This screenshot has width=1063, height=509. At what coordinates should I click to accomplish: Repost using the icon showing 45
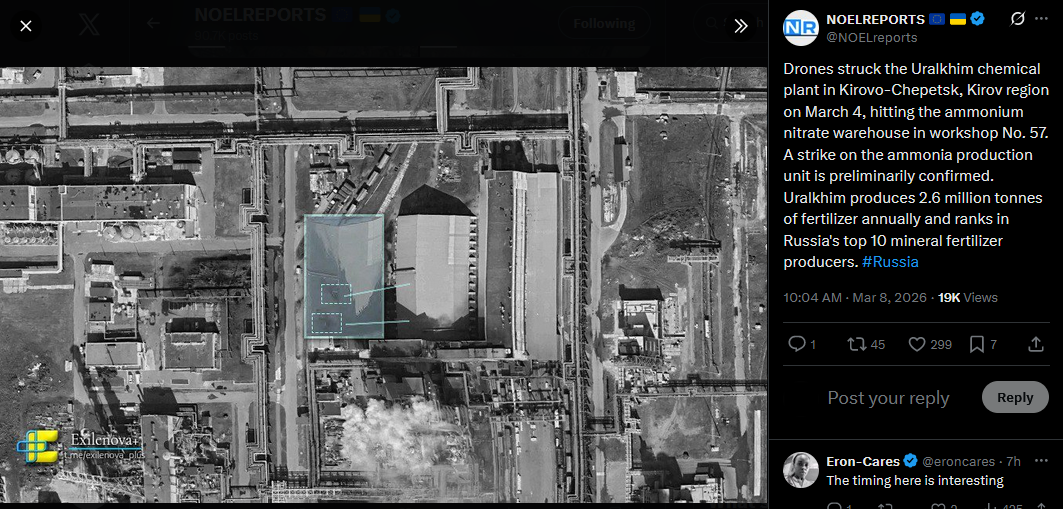pyautogui.click(x=866, y=344)
